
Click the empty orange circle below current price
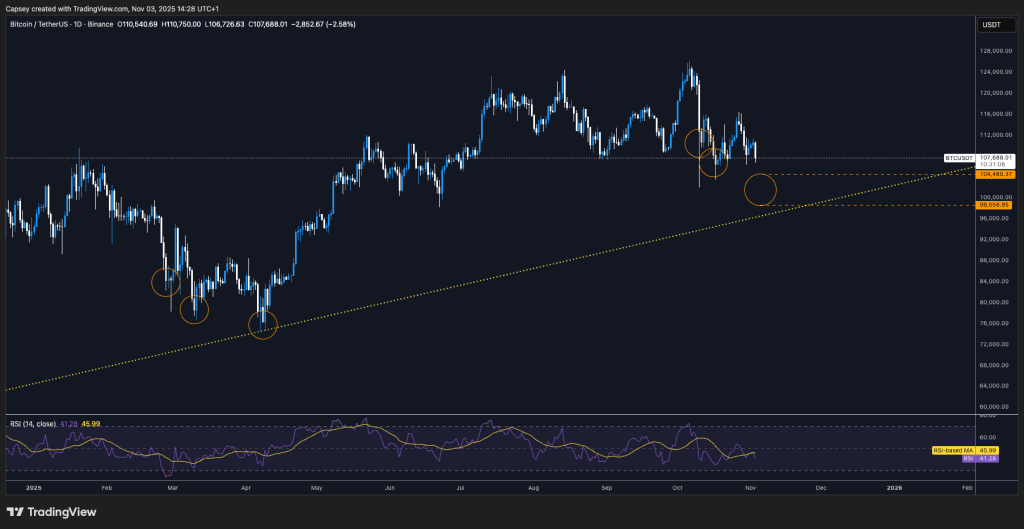(760, 189)
